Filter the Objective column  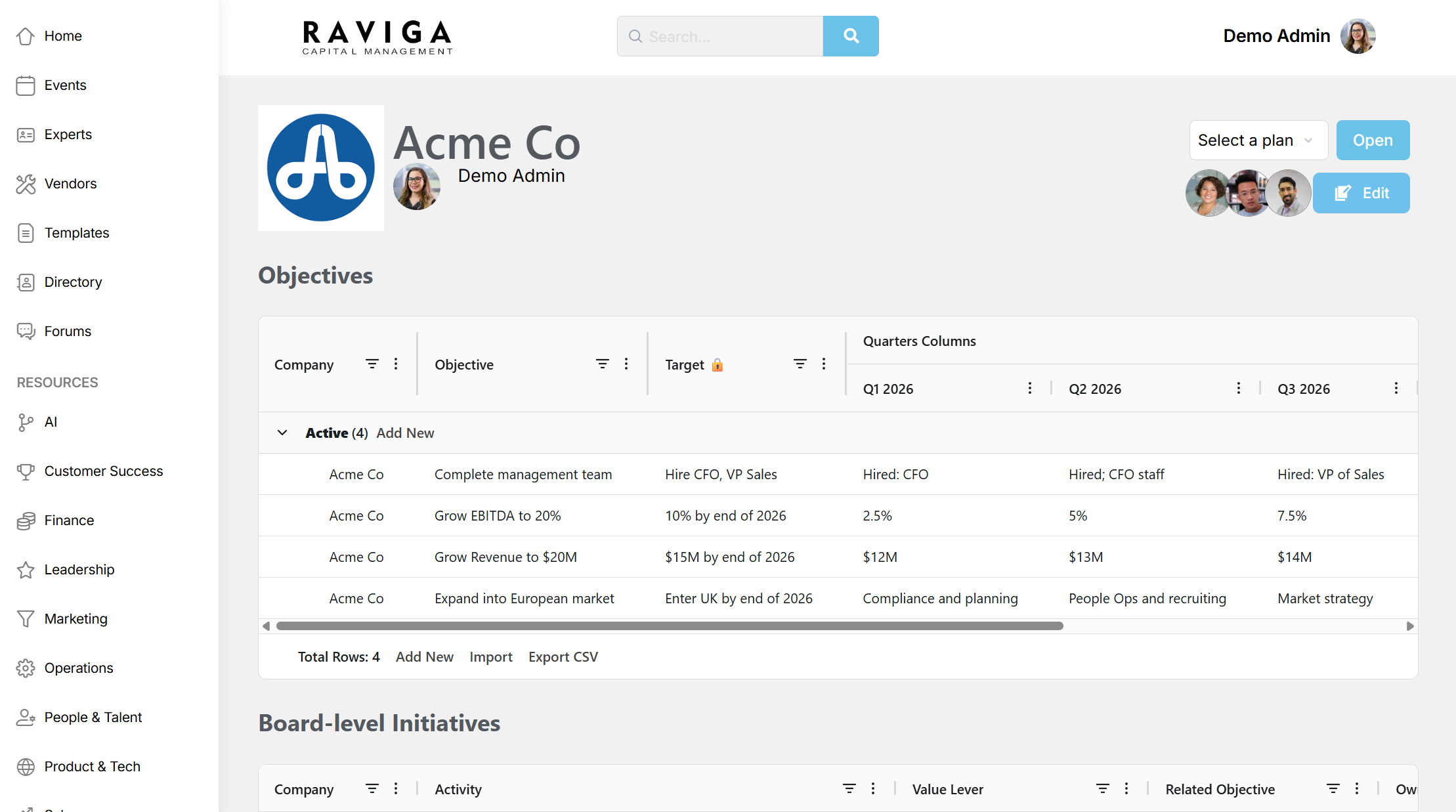[603, 364]
